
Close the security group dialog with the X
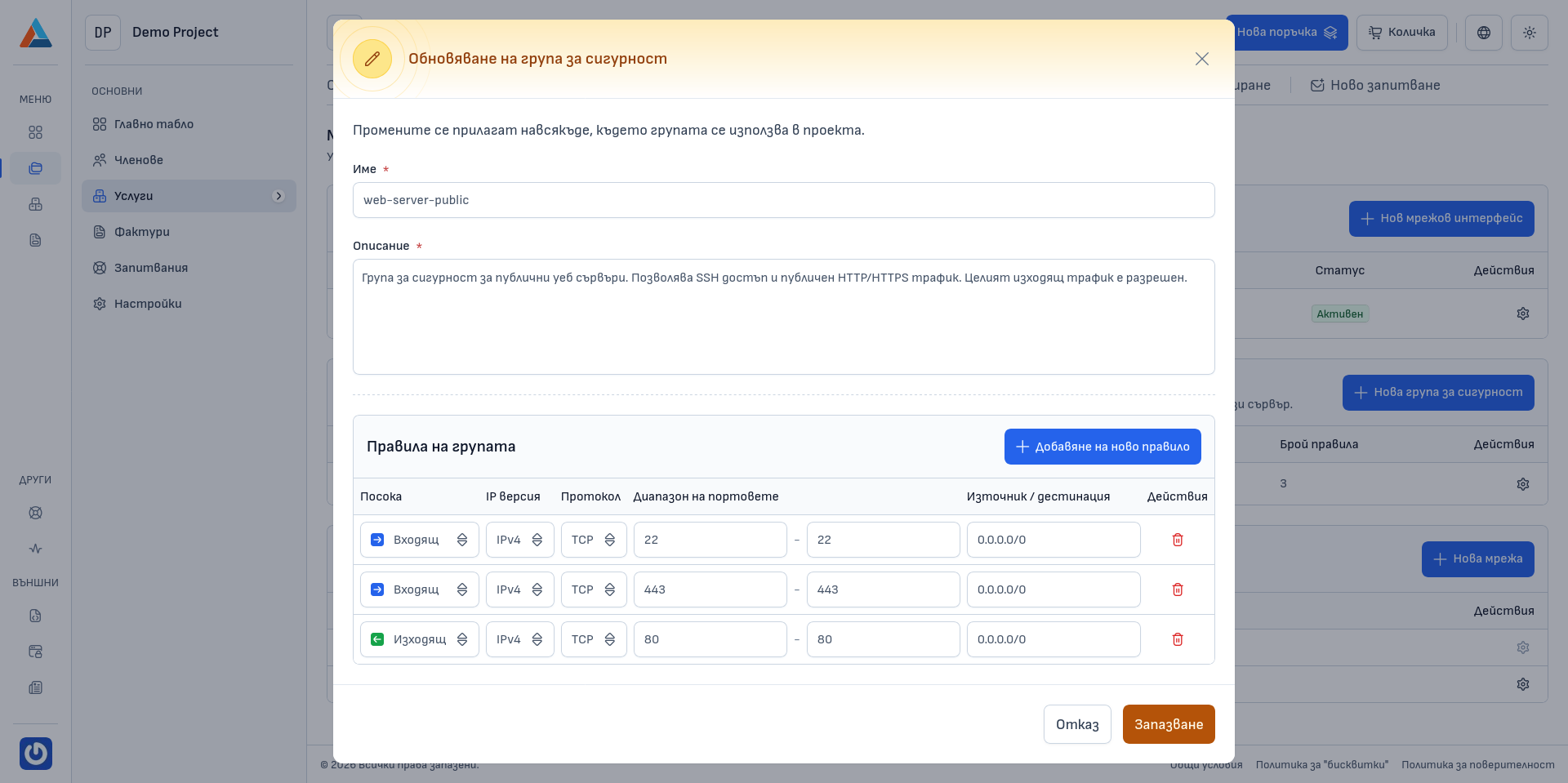click(x=1201, y=59)
